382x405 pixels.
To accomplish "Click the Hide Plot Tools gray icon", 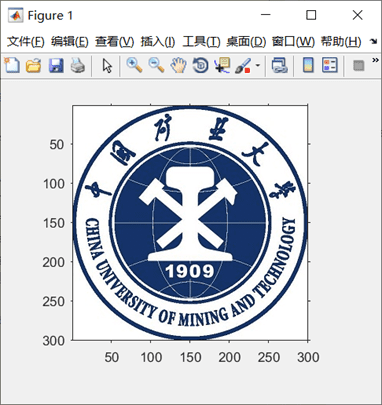I will (358, 65).
